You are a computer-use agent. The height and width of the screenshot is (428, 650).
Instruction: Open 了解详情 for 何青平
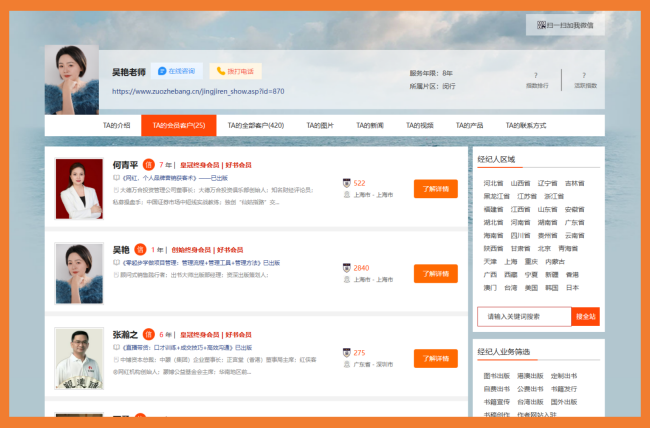tap(435, 188)
